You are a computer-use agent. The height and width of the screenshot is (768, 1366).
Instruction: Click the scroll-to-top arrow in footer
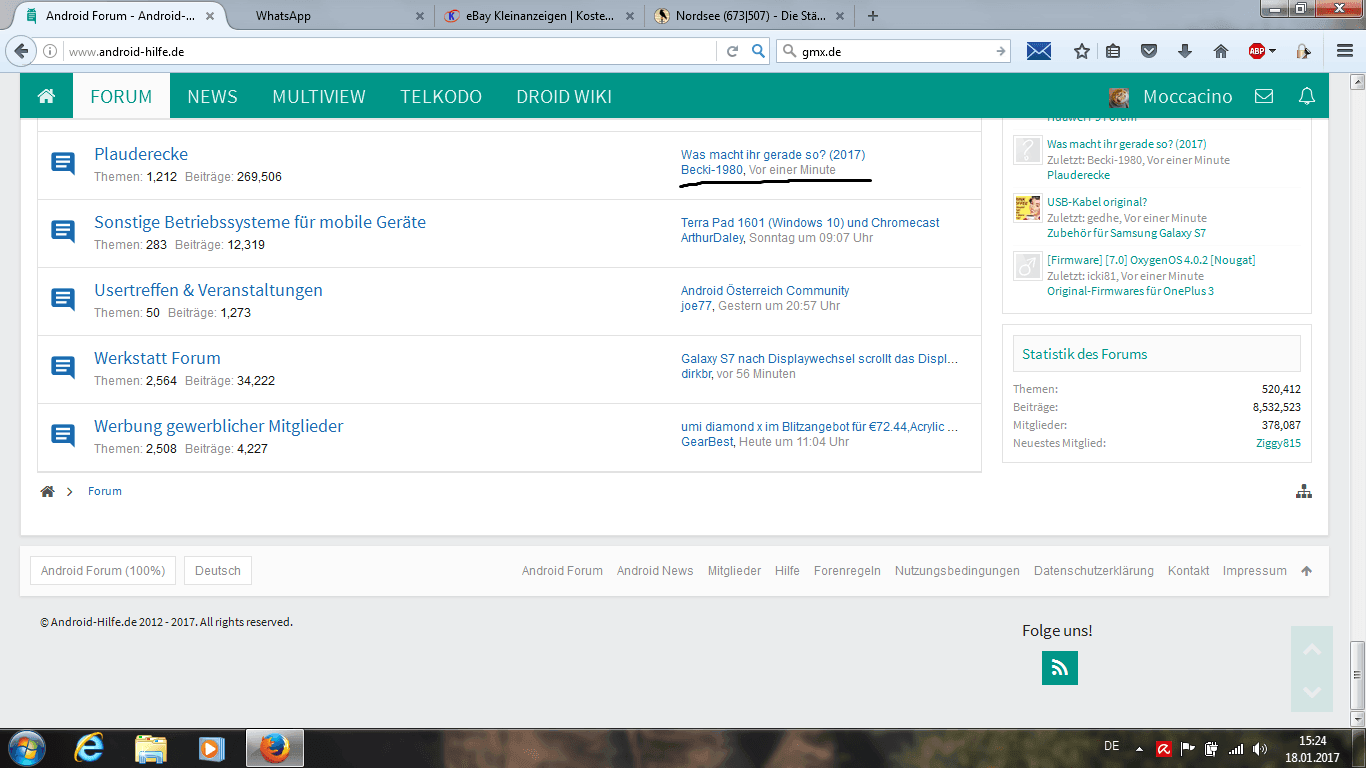(x=1306, y=571)
